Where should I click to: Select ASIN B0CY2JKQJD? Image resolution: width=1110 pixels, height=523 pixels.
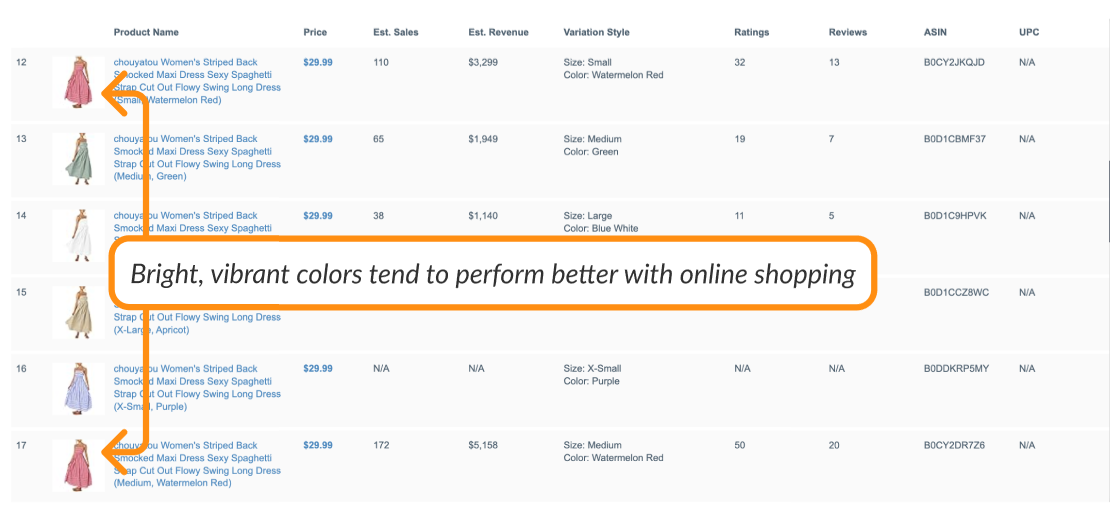954,62
